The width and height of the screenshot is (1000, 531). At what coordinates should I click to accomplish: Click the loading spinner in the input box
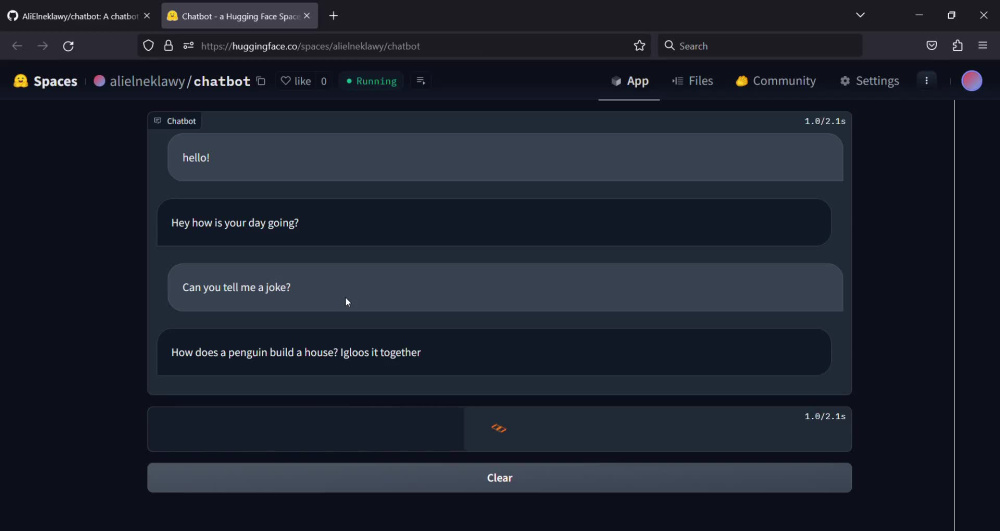[499, 428]
